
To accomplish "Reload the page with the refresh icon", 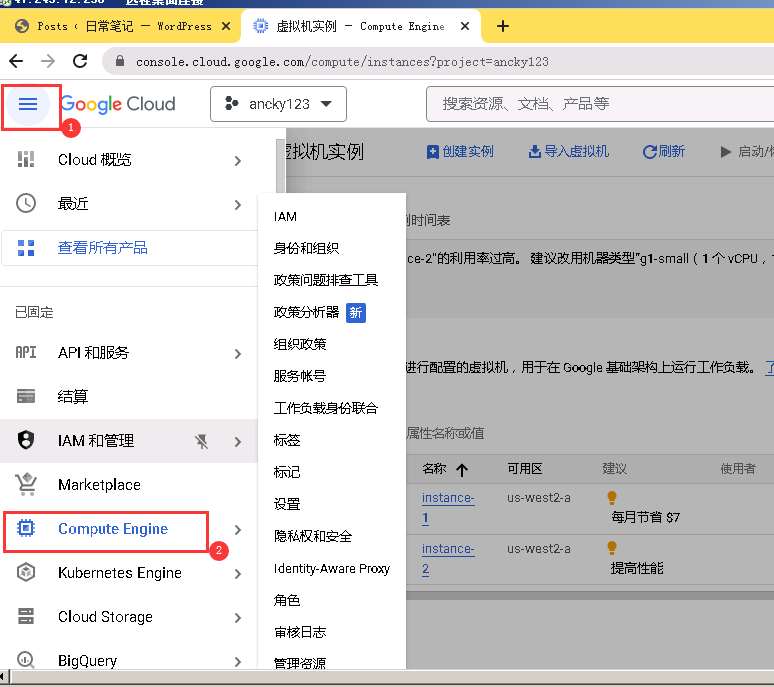I will click(80, 61).
